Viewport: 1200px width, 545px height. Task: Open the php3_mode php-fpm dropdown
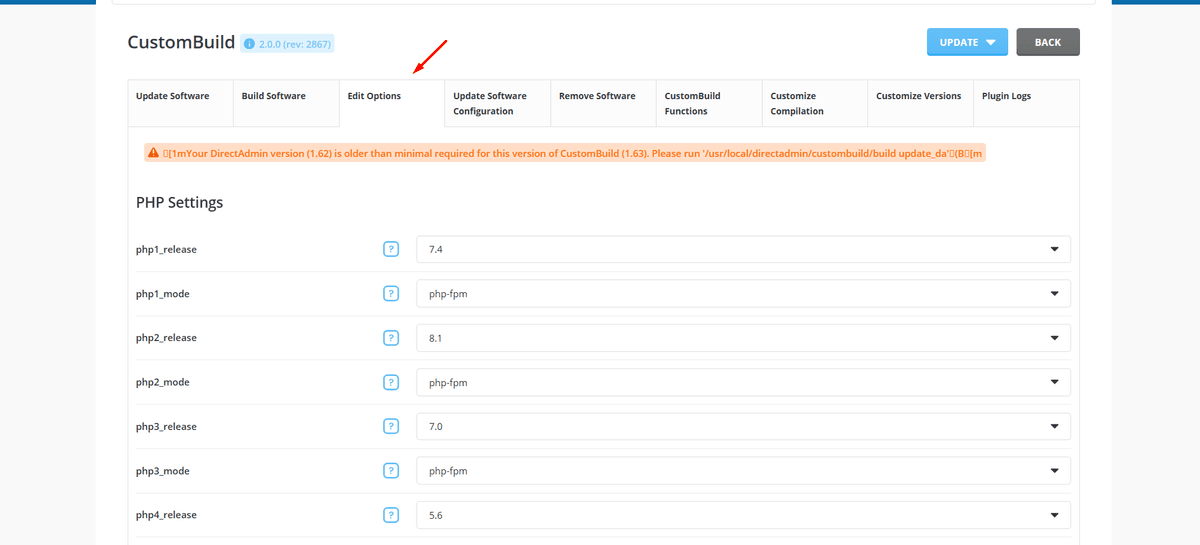[742, 471]
